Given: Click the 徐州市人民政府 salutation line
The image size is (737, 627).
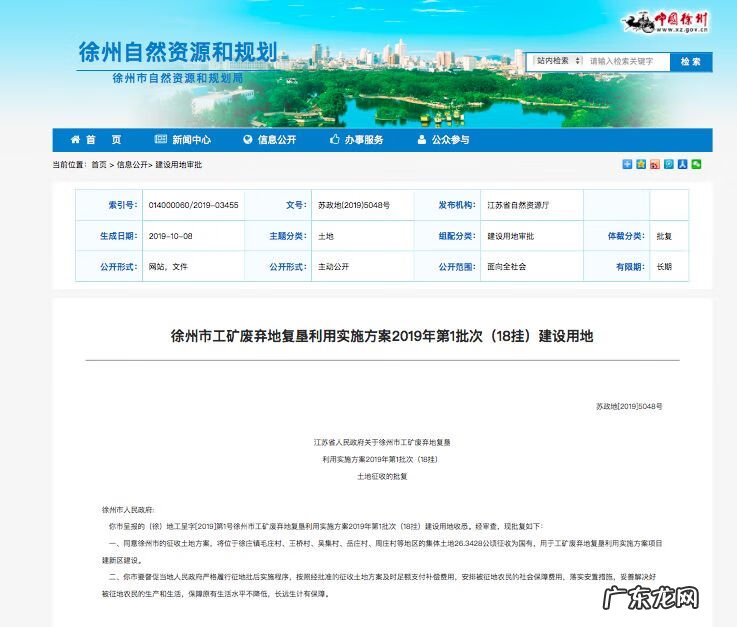Looking at the screenshot, I should point(128,509).
